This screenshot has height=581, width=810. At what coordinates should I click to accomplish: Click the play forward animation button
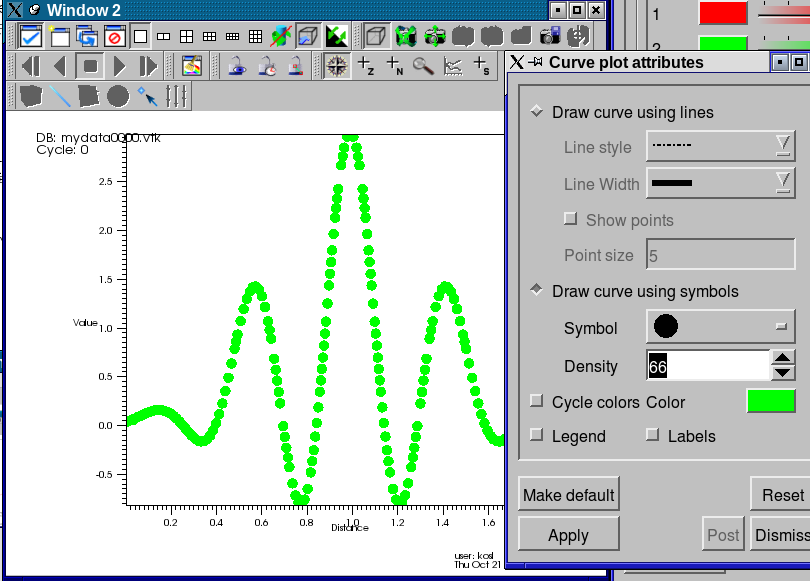(x=119, y=67)
